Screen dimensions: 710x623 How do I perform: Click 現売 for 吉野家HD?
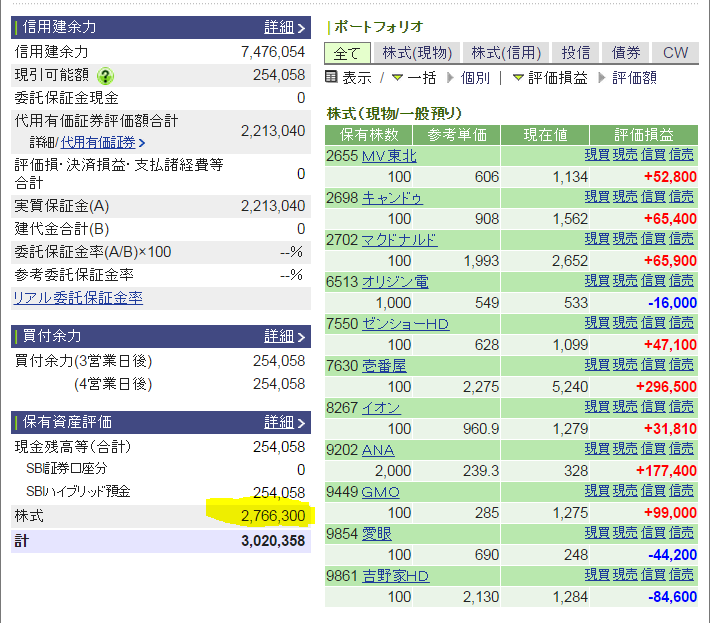(625, 575)
